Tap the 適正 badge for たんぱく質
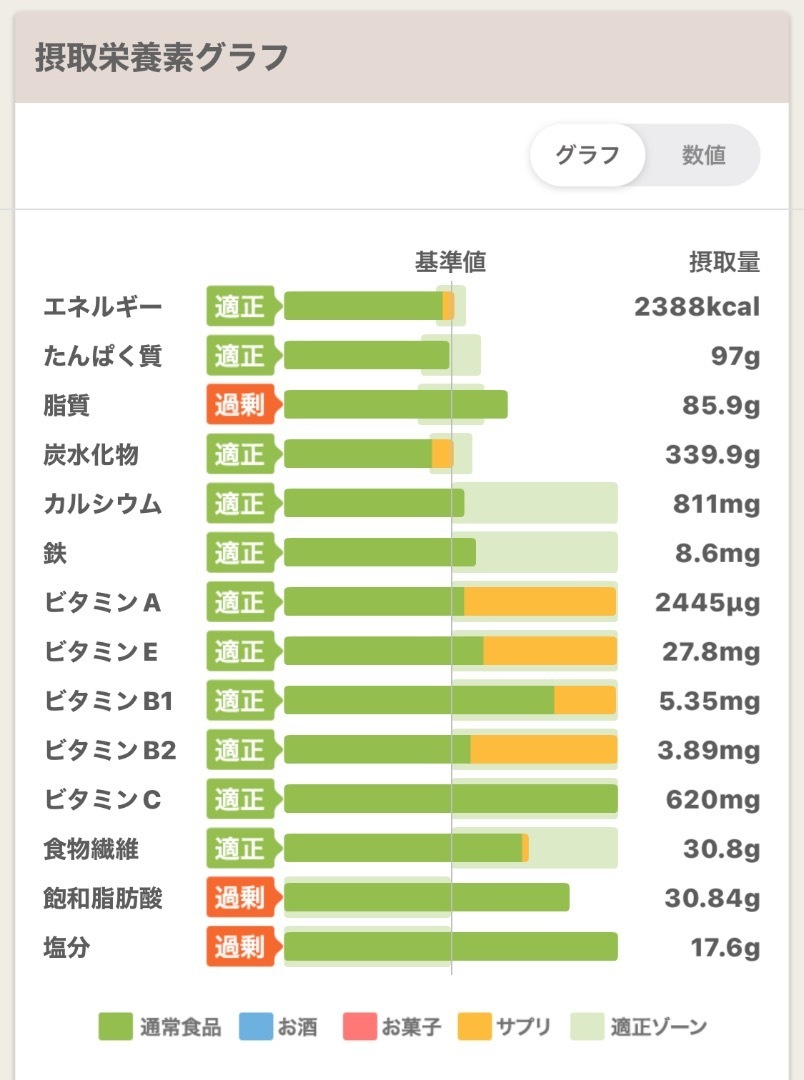The height and width of the screenshot is (1080, 804). (x=240, y=356)
